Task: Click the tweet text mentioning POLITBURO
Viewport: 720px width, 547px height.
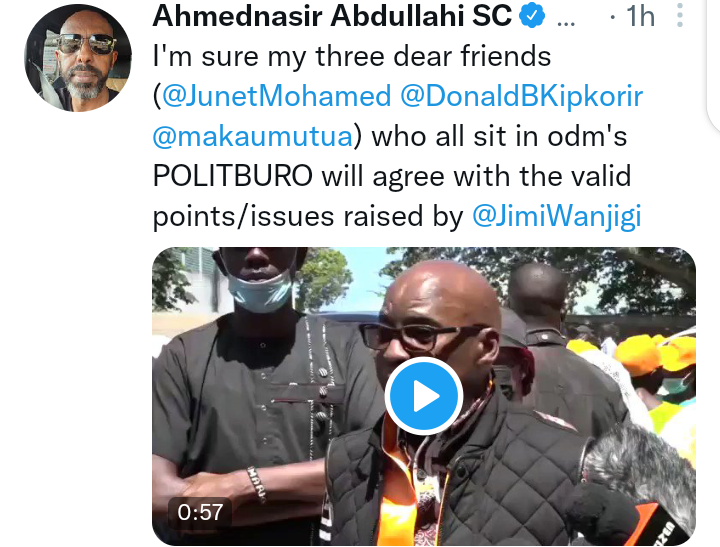Action: click(x=392, y=176)
